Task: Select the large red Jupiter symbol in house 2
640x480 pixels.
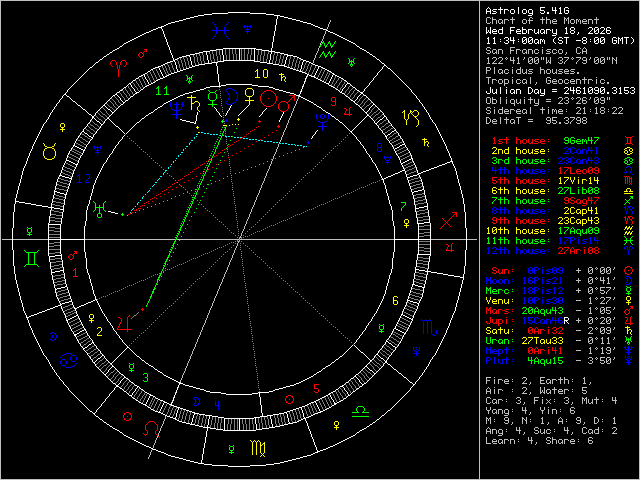Action: click(125, 323)
